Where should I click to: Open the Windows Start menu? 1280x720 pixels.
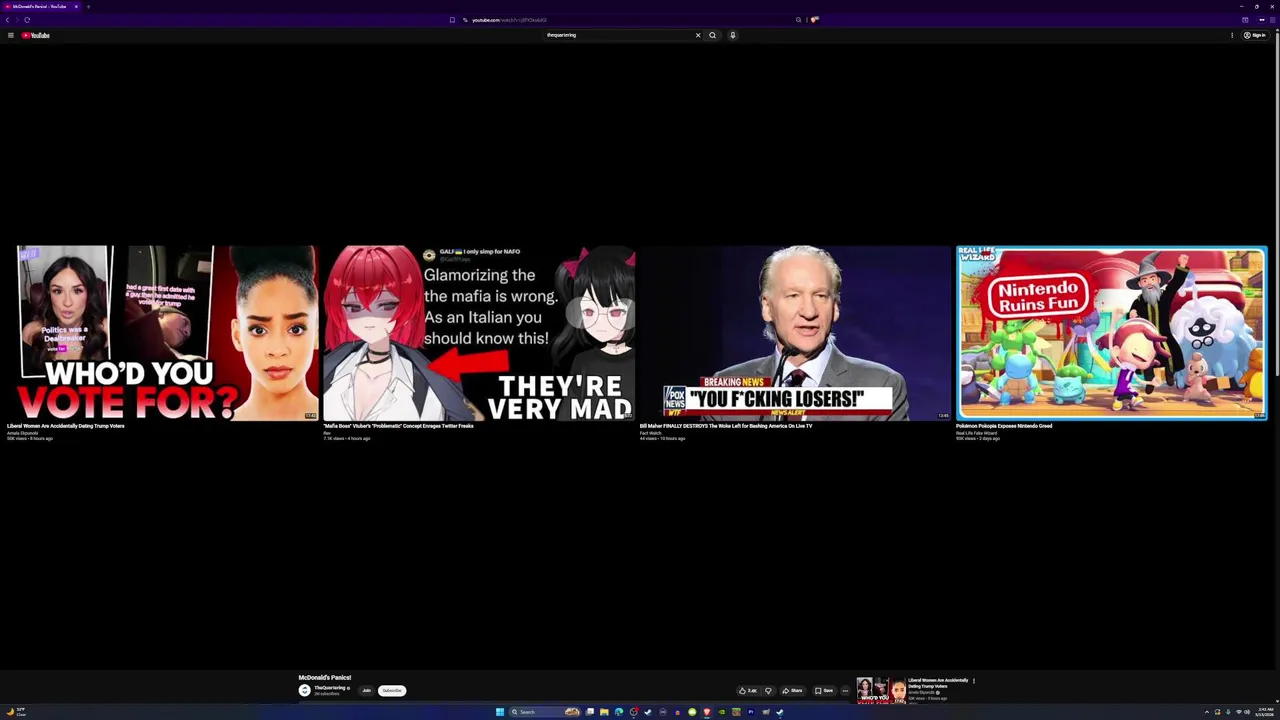pos(500,712)
